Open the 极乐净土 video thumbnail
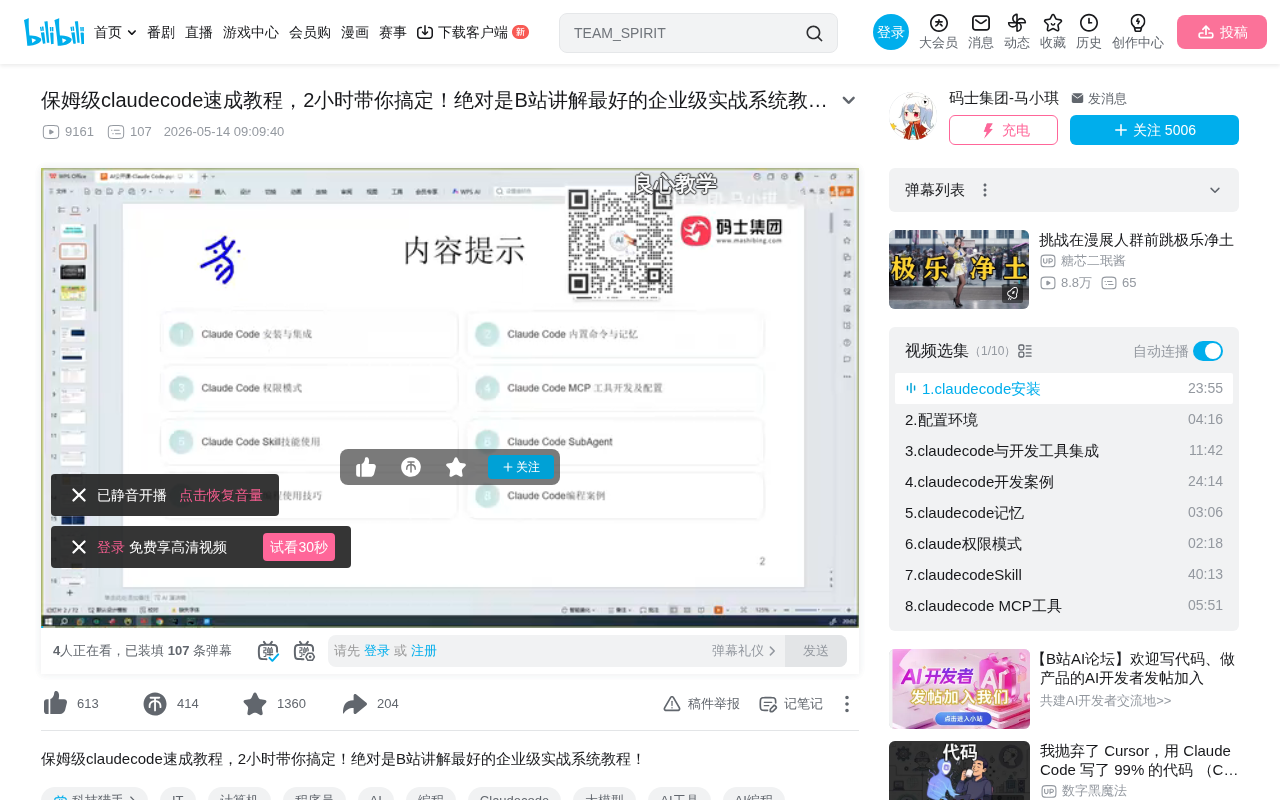Screen dimensions: 1280x800 [959, 269]
